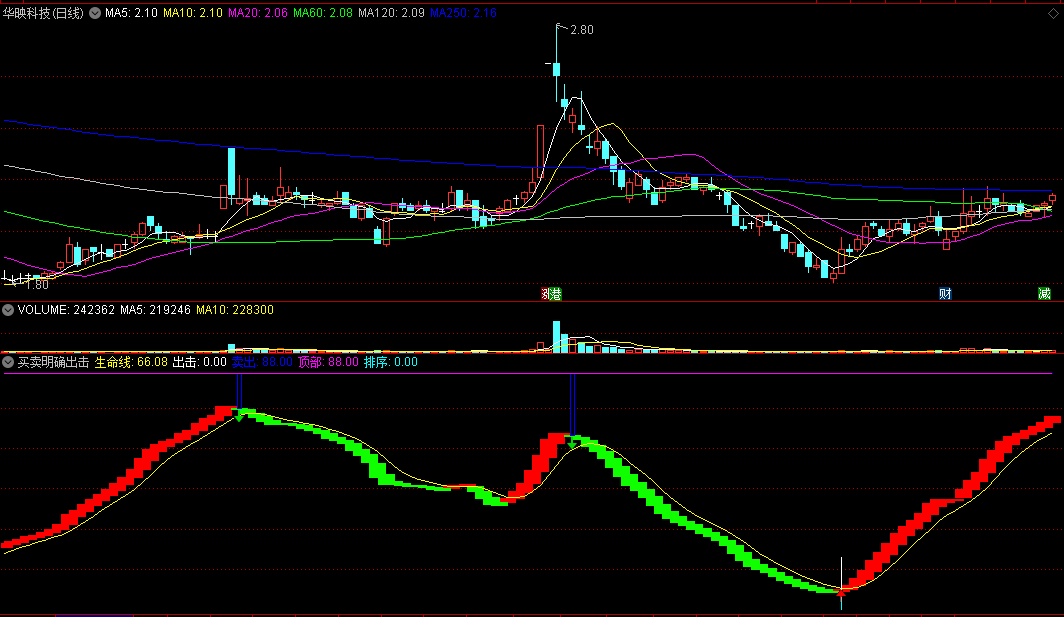Open the 买卖明确出击 indicator dropdown
1064x617 pixels.
(x=8, y=362)
